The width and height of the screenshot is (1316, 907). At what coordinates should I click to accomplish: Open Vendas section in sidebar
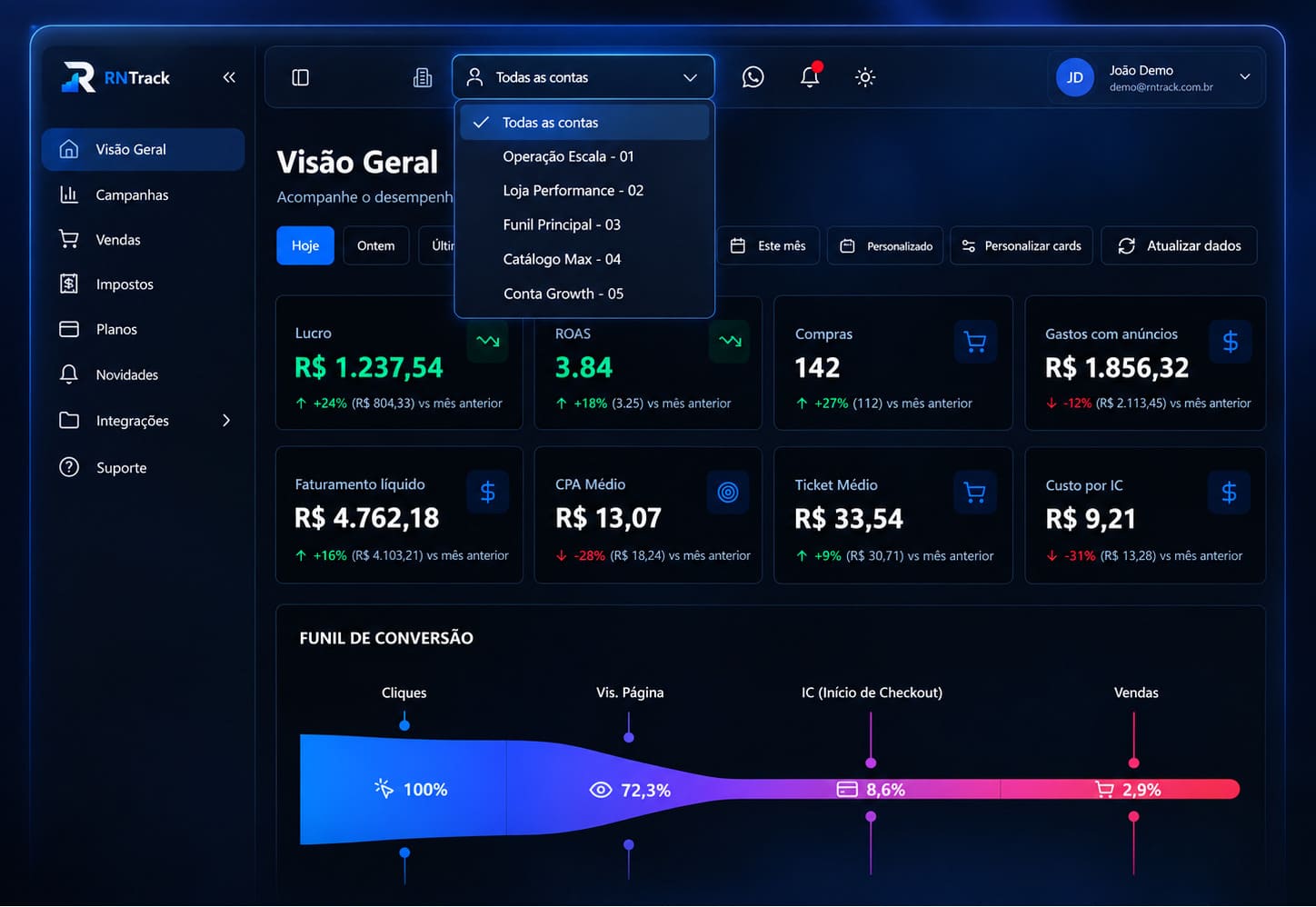(143, 239)
